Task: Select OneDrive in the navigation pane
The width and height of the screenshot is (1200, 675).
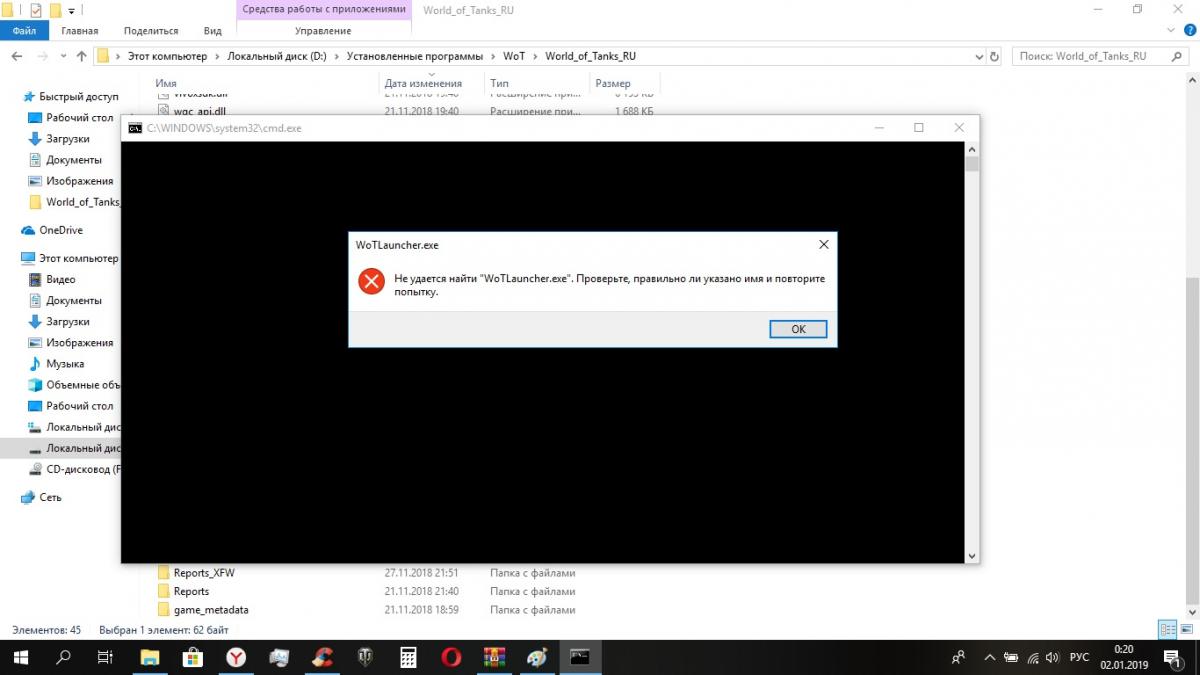Action: pyautogui.click(x=60, y=230)
